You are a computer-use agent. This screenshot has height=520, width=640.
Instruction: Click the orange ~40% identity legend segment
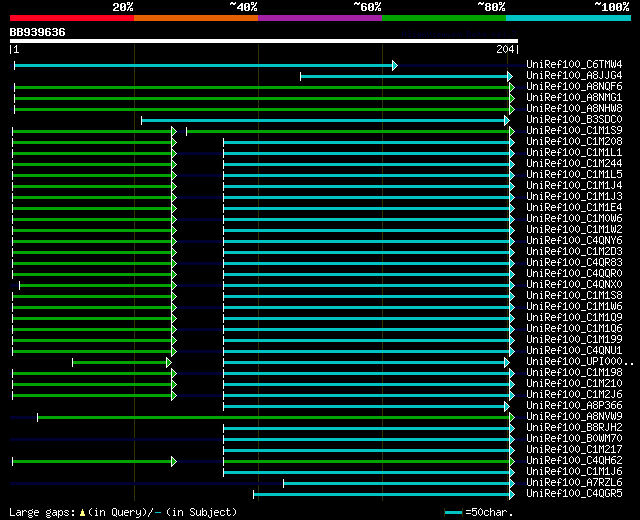[196, 18]
